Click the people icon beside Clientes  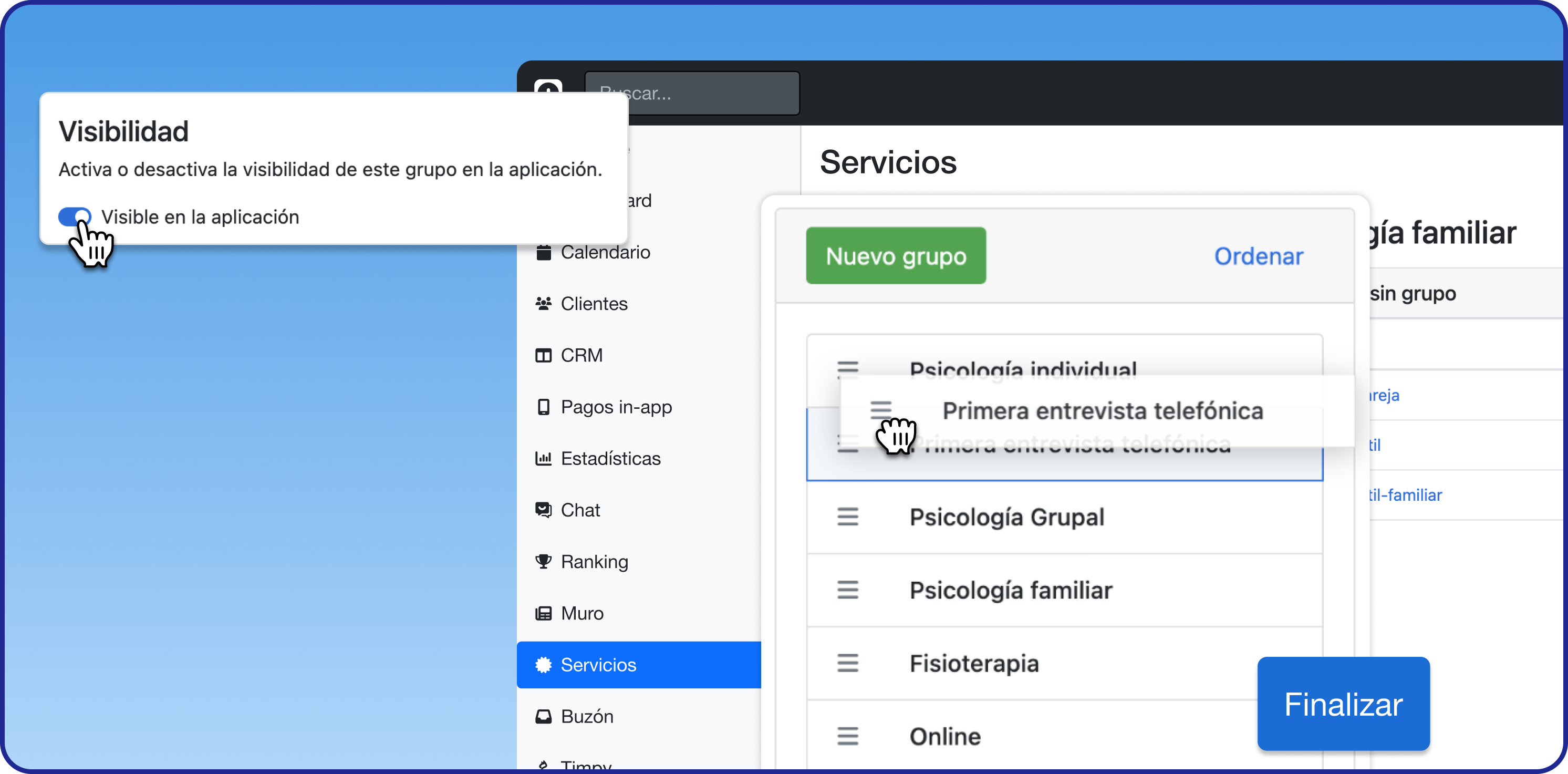[543, 303]
